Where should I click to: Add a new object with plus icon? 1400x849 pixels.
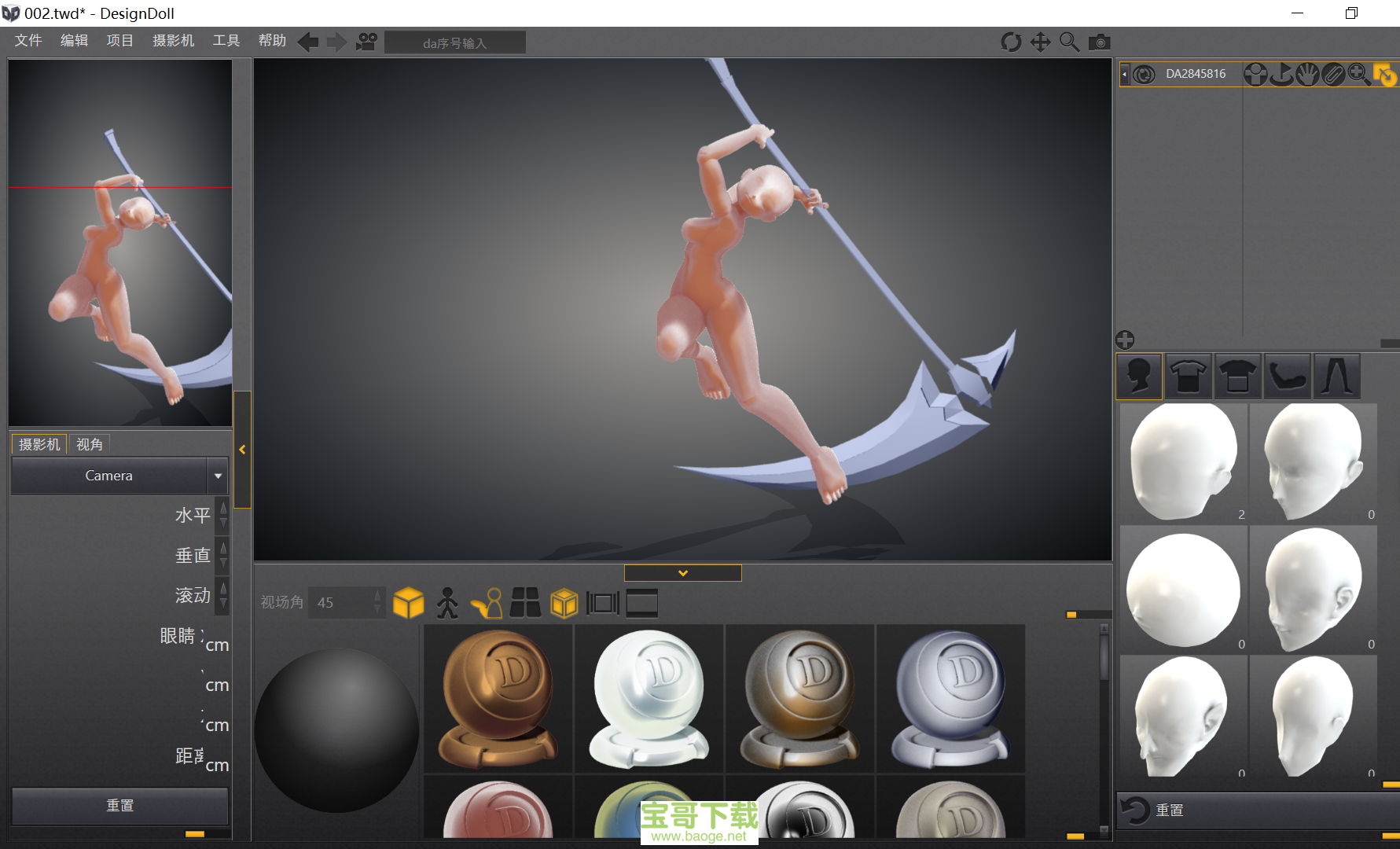pyautogui.click(x=1125, y=340)
